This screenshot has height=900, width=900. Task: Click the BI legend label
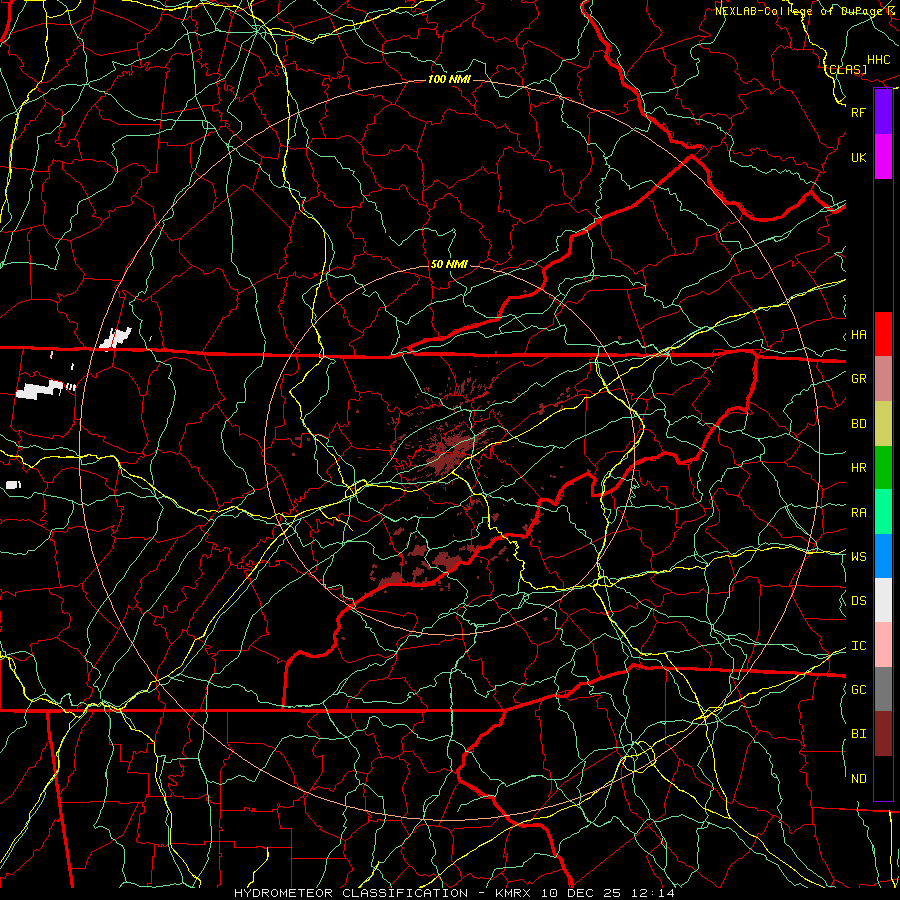(858, 734)
